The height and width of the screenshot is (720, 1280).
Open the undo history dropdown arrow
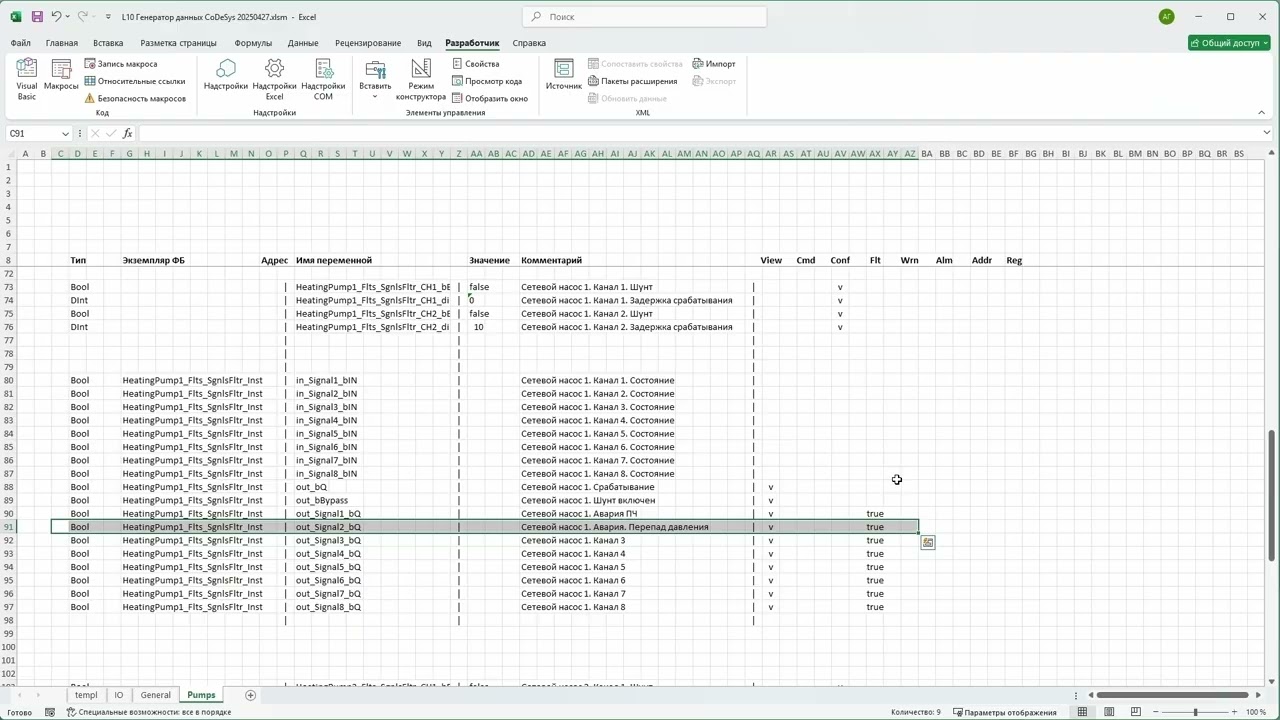click(67, 17)
